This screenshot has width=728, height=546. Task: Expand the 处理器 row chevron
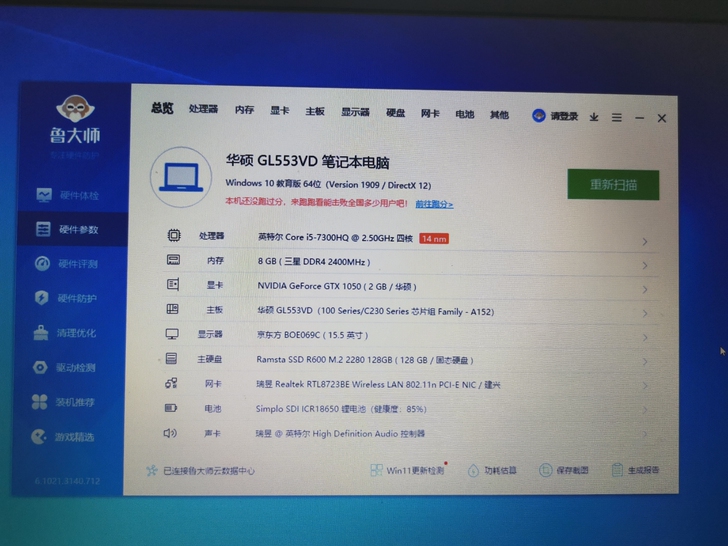(645, 241)
